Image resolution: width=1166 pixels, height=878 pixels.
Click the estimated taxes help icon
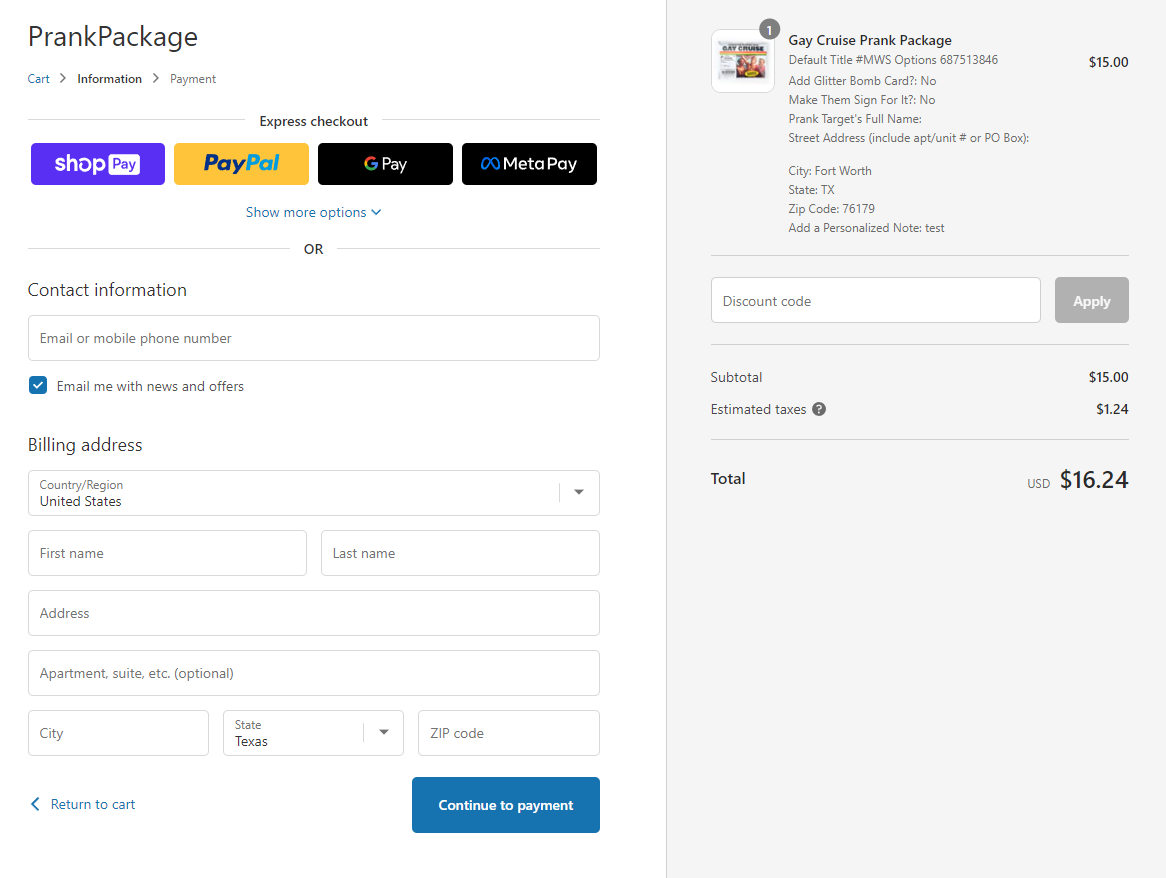[x=819, y=409]
